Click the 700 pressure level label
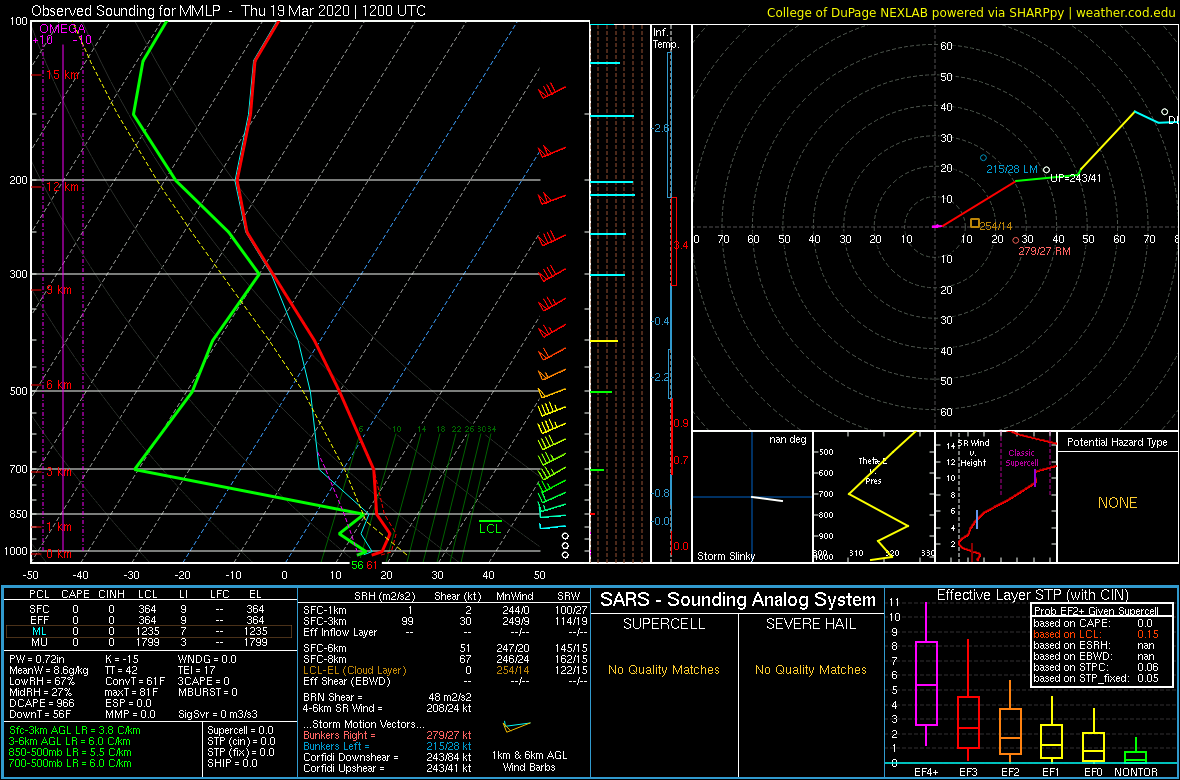This screenshot has width=1180, height=780. (x=17, y=470)
